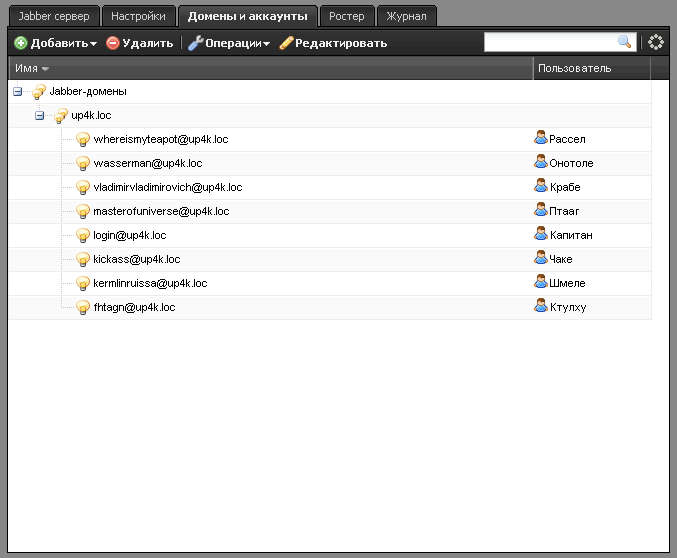Open the Журнал tab
Screen dimensions: 677x558
(x=407, y=16)
